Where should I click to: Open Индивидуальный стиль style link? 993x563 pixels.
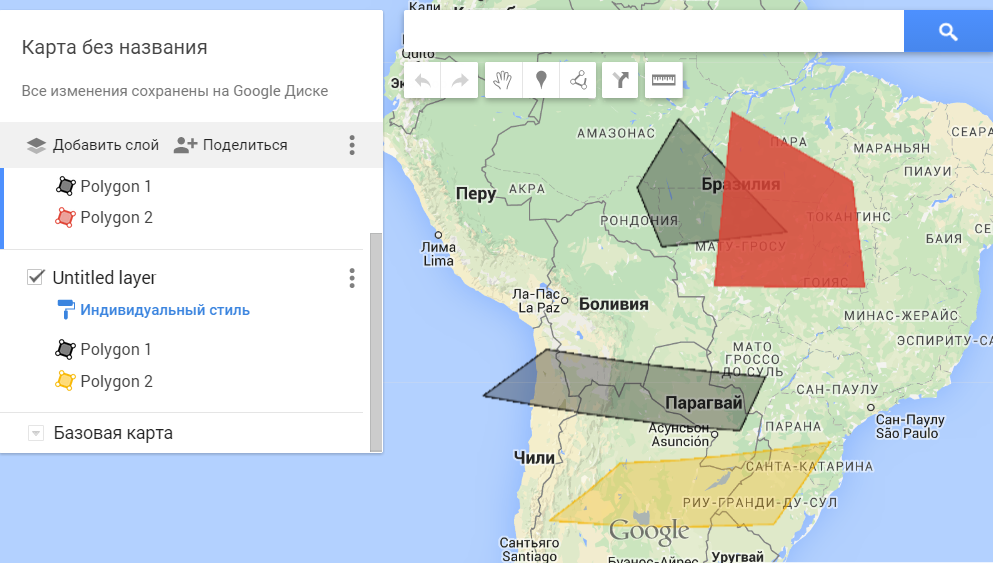tap(165, 310)
